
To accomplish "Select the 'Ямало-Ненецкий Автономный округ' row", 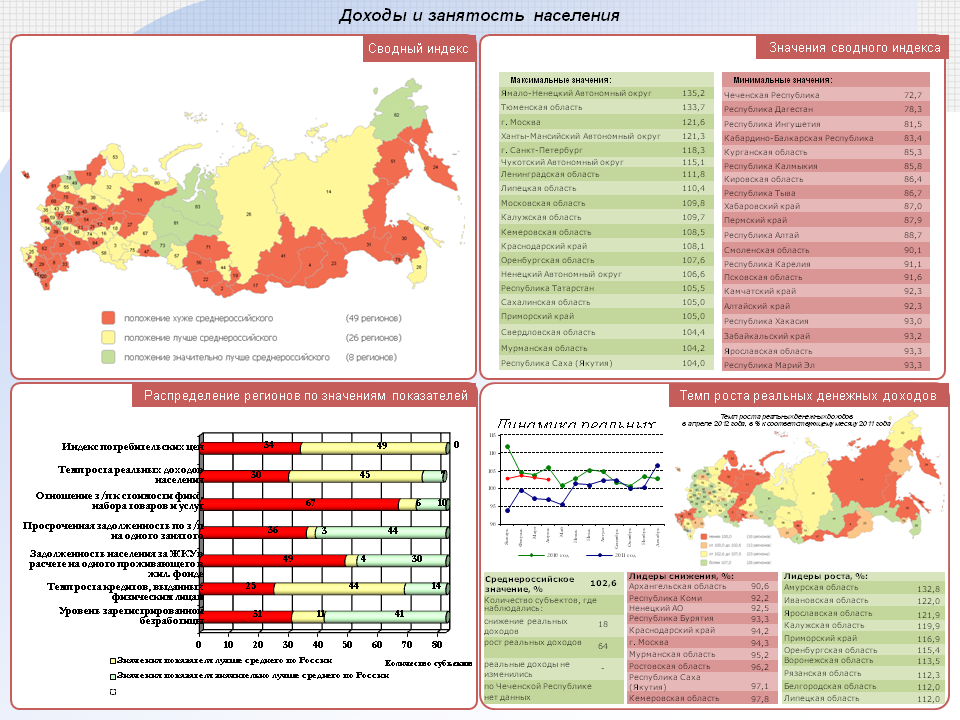I will pos(606,93).
